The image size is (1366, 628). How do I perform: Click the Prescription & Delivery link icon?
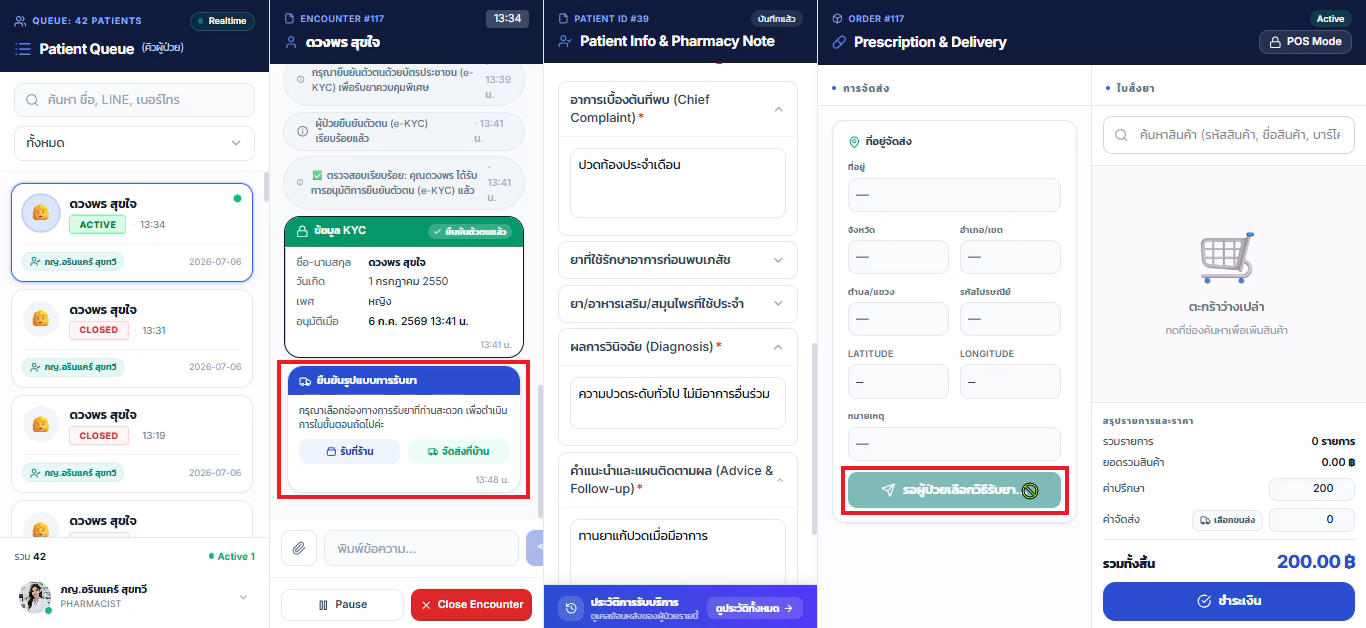click(839, 42)
